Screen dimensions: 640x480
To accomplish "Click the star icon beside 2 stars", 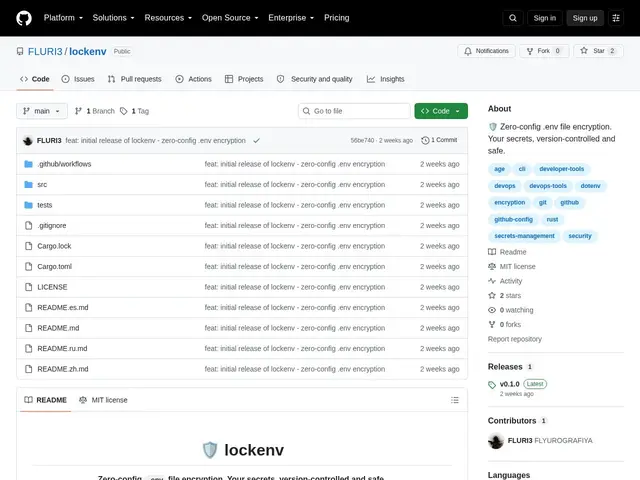I will (492, 296).
